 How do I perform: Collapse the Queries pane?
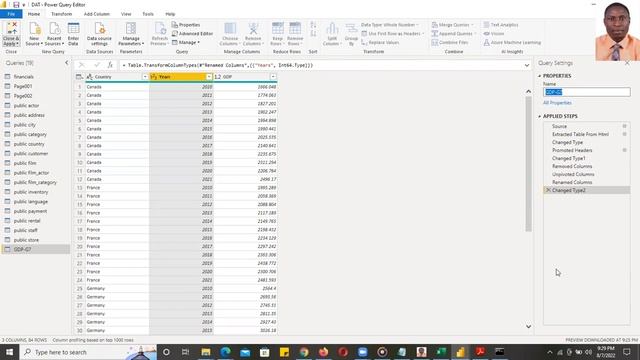tap(67, 63)
